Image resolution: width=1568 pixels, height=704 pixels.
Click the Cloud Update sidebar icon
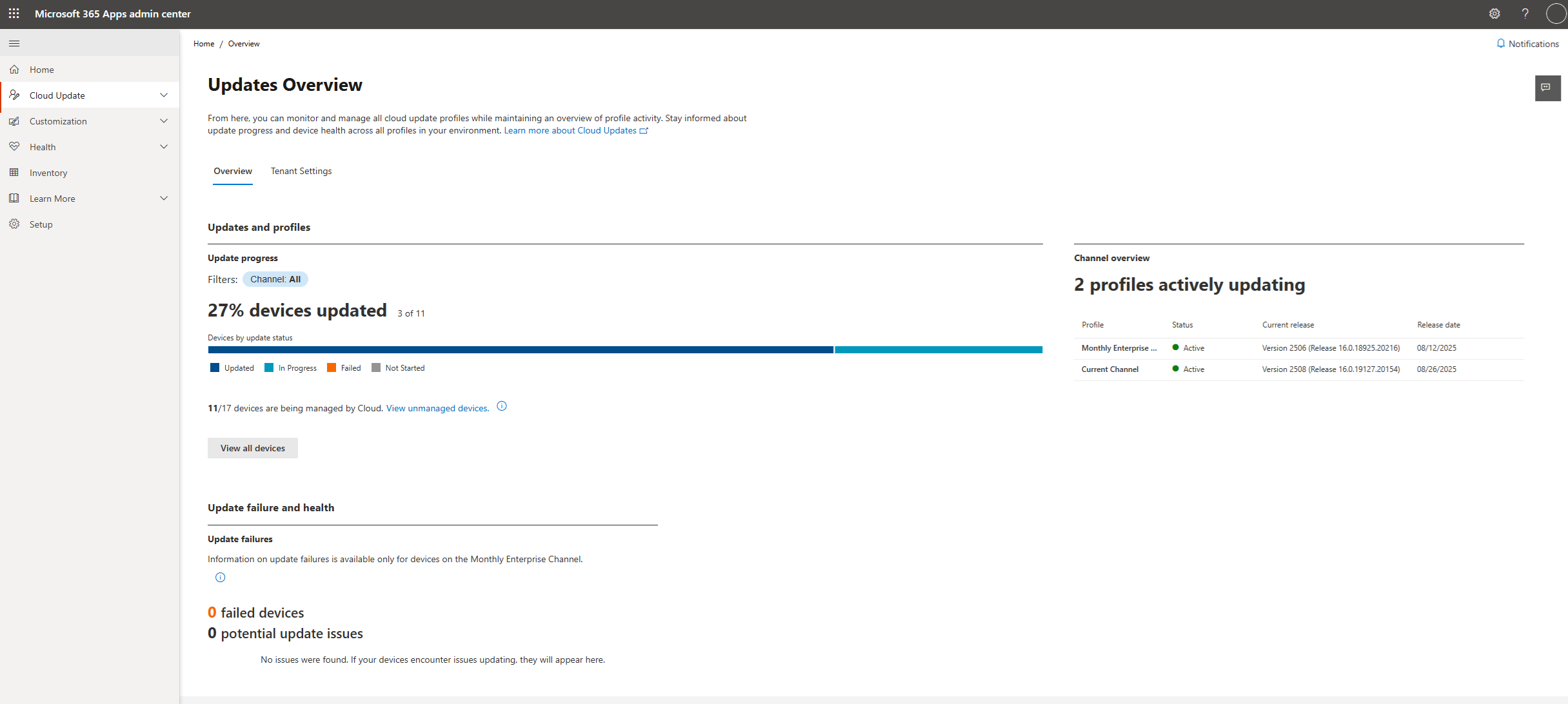[x=14, y=95]
